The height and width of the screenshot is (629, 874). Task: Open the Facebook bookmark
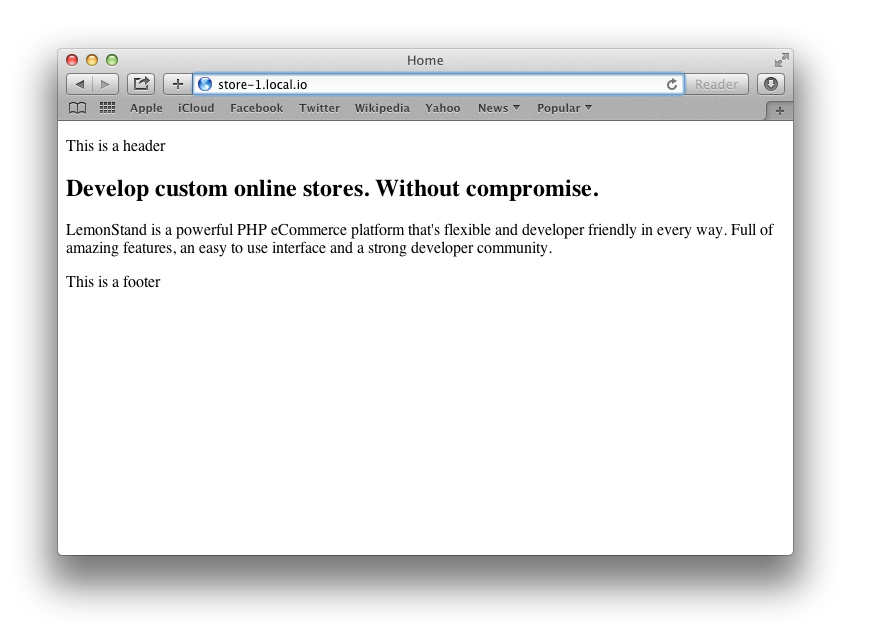256,108
